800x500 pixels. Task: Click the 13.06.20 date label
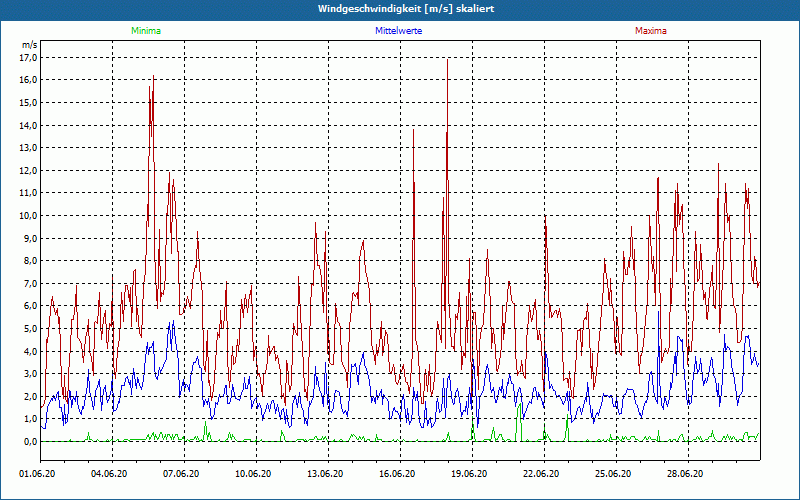point(325,474)
